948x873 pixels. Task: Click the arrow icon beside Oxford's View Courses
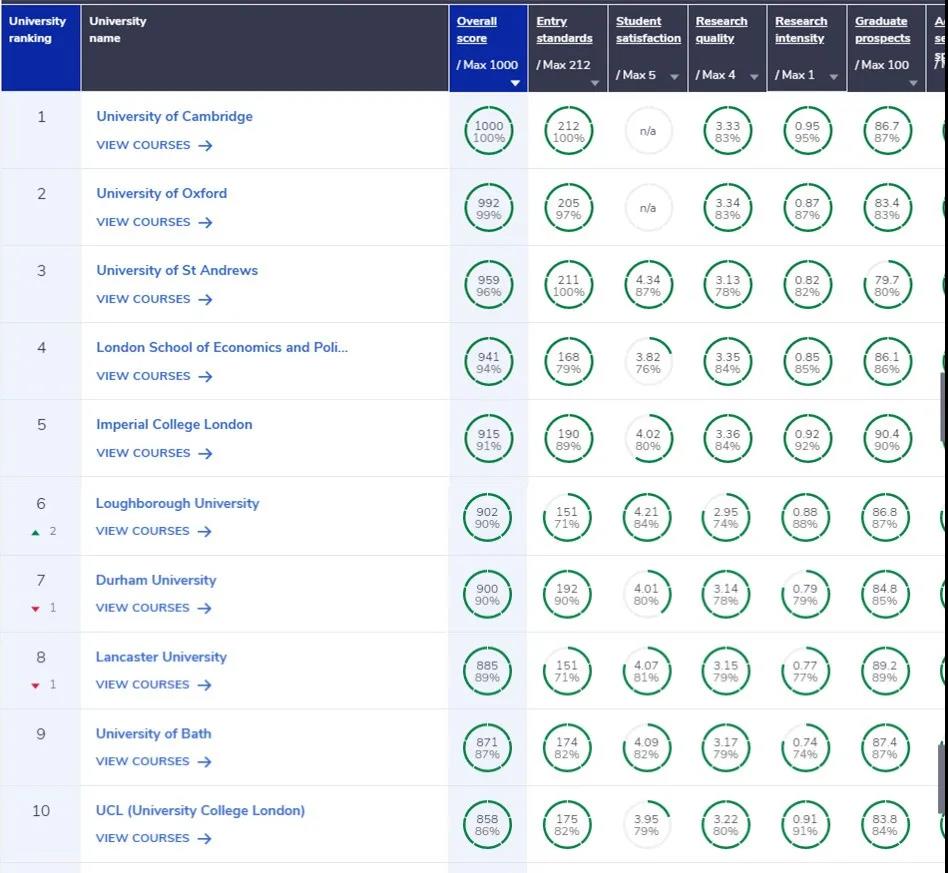pos(205,223)
